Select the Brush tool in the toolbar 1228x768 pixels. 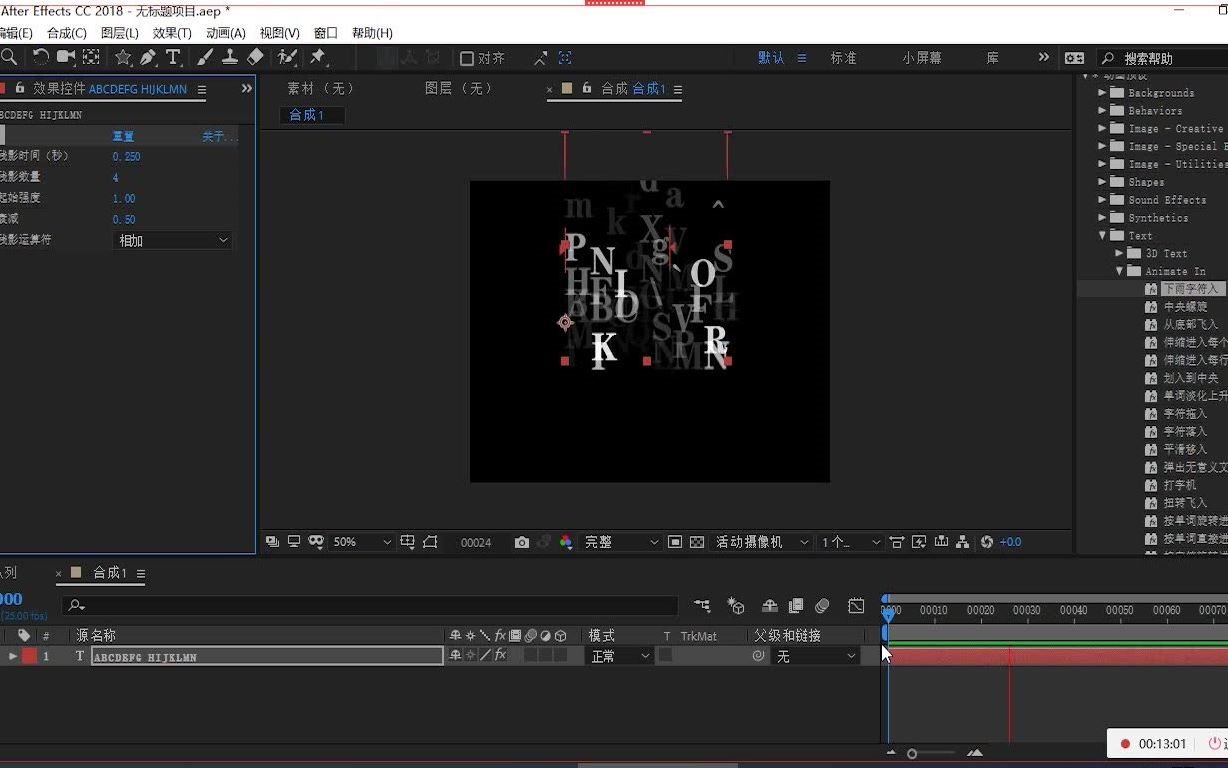point(202,57)
